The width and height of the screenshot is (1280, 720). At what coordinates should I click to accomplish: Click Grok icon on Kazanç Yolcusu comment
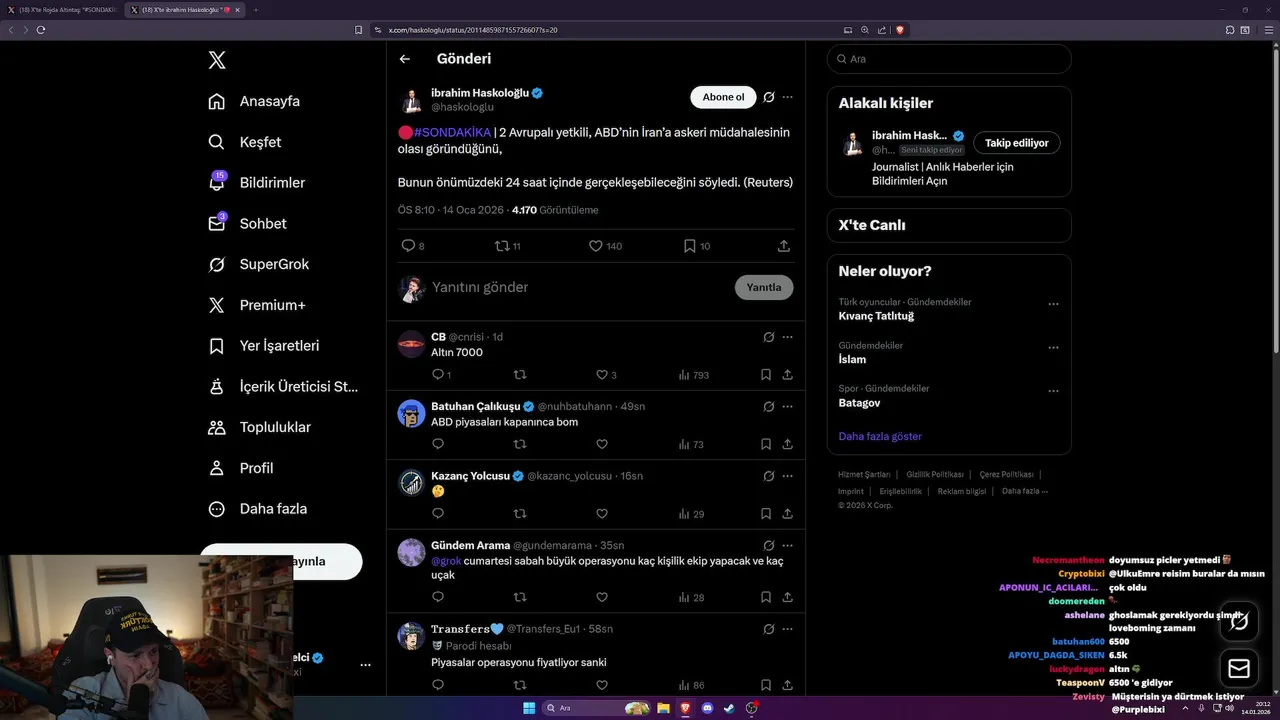pyautogui.click(x=769, y=476)
